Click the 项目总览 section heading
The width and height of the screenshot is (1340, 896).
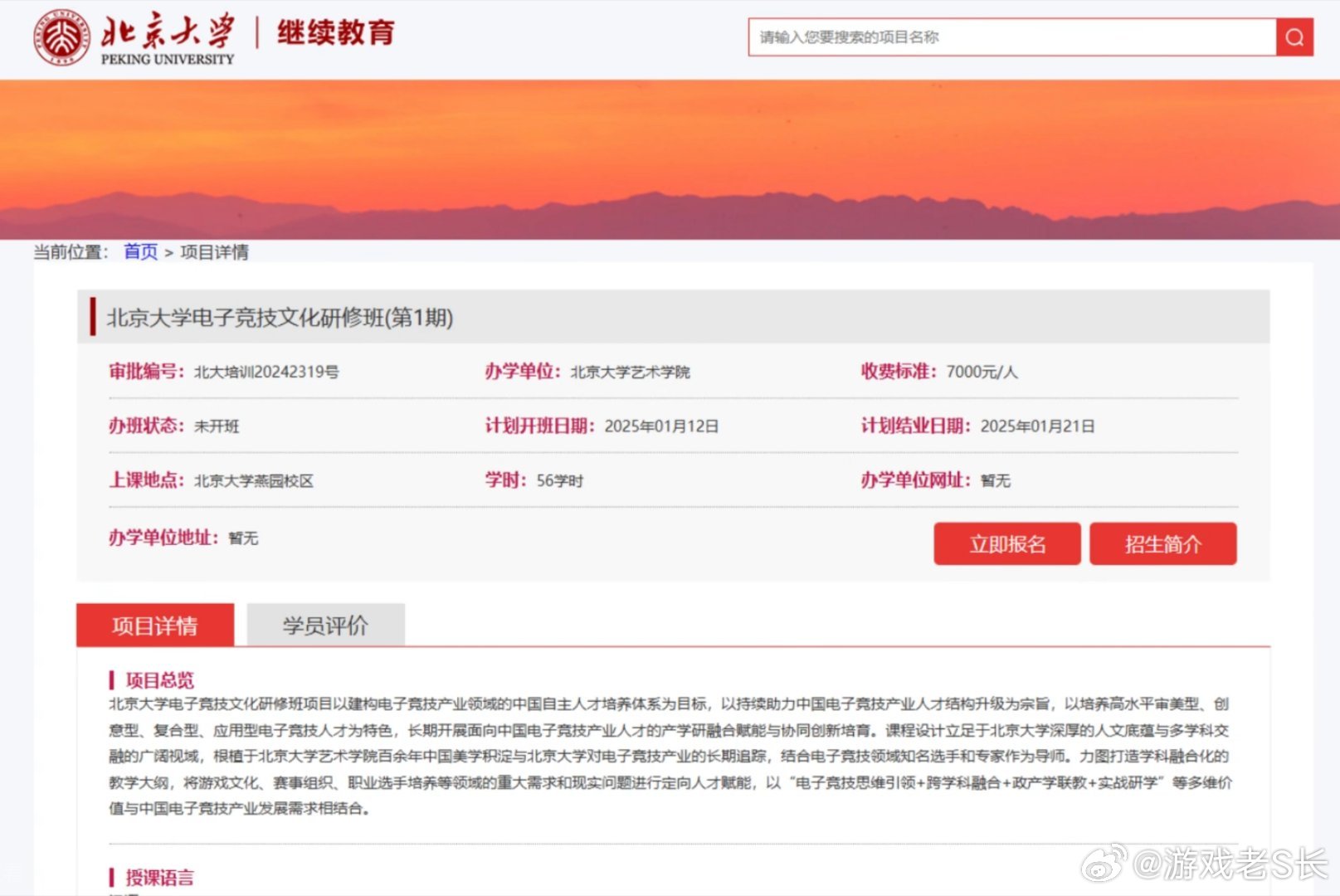[x=159, y=680]
